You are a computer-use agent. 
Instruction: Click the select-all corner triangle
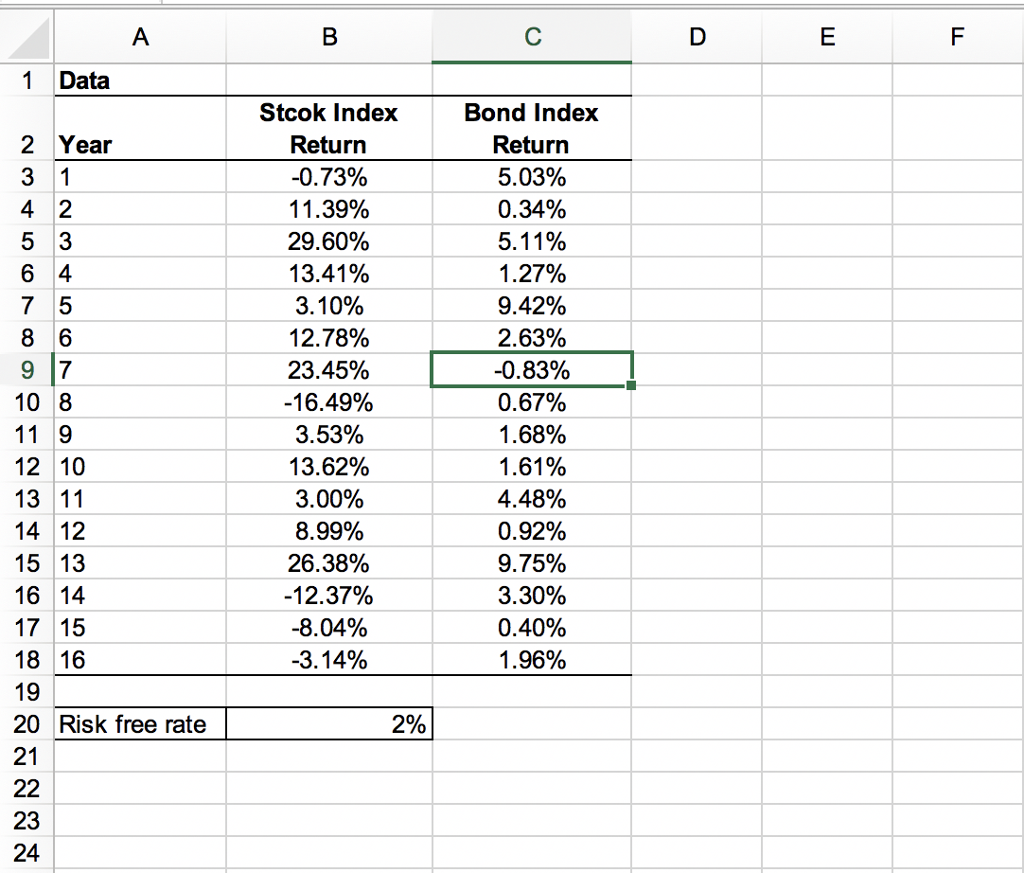[x=27, y=37]
